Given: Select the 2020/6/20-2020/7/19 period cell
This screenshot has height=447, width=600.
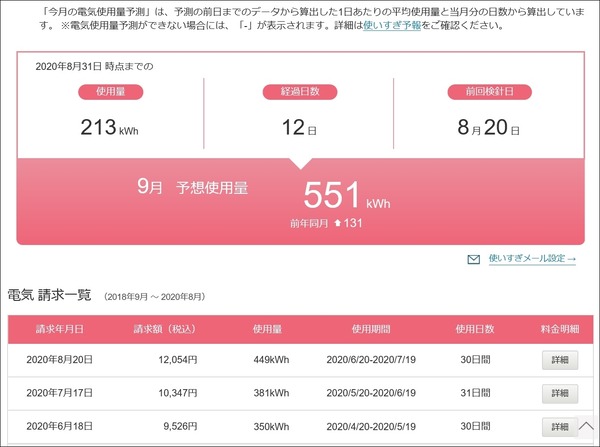Looking at the screenshot, I should click(371, 360).
